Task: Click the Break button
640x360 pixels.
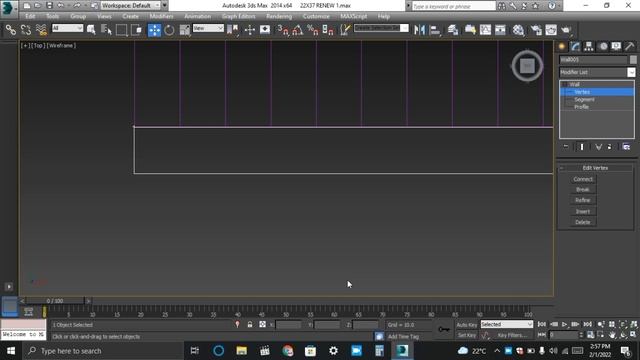Action: pos(583,190)
